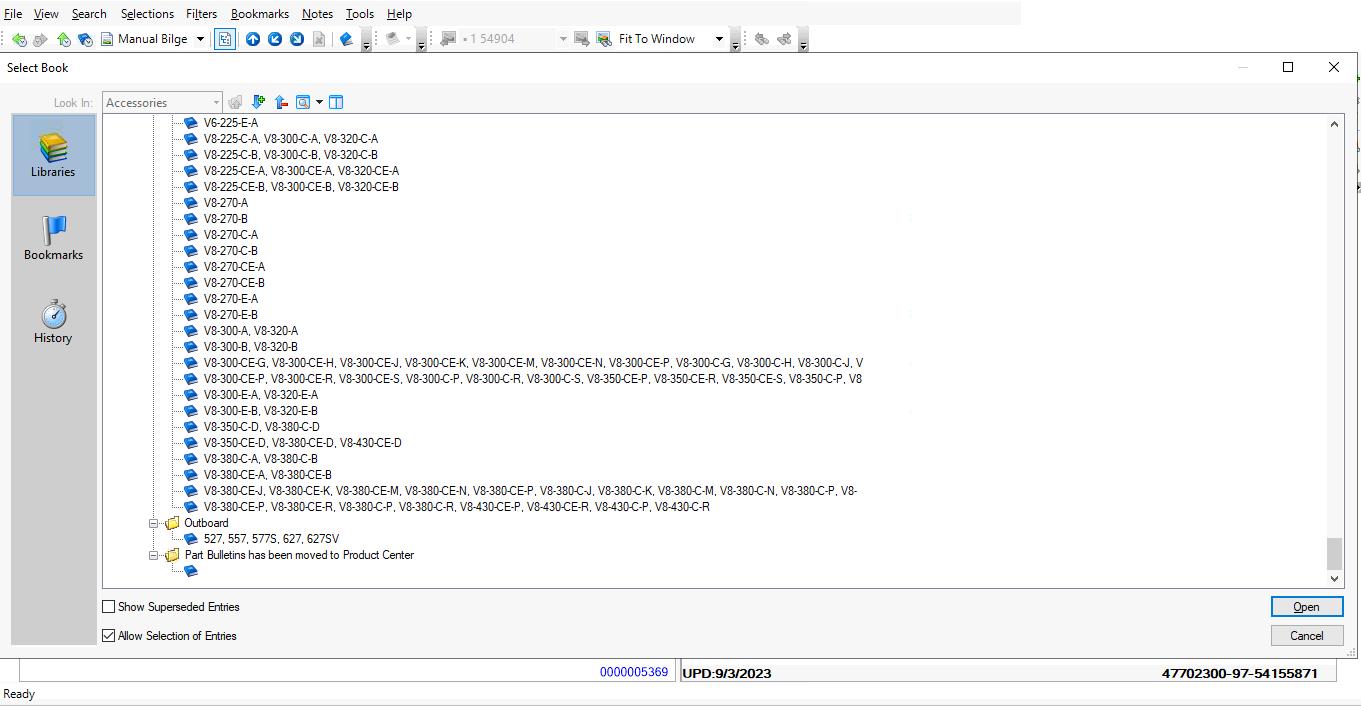Click the expand all tree icon
Image resolution: width=1361 pixels, height=706 pixels.
pos(259,102)
